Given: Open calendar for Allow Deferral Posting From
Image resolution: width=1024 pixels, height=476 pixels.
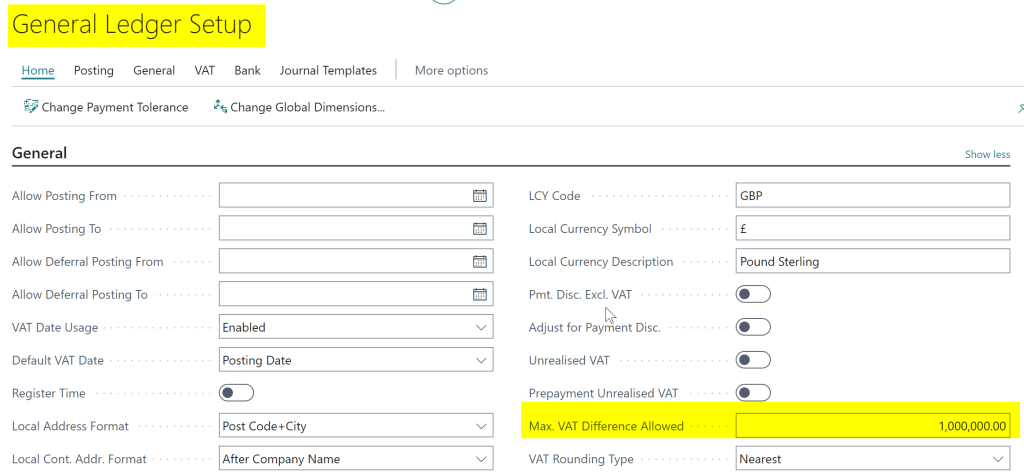Looking at the screenshot, I should pos(480,262).
